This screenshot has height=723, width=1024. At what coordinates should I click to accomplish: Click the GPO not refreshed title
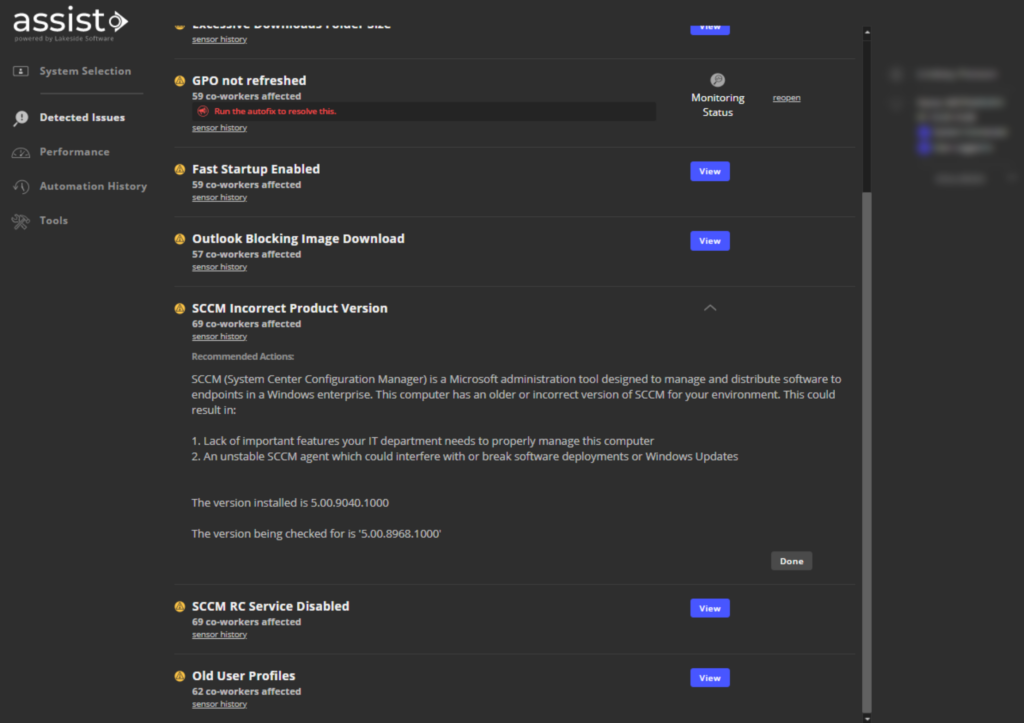click(249, 81)
